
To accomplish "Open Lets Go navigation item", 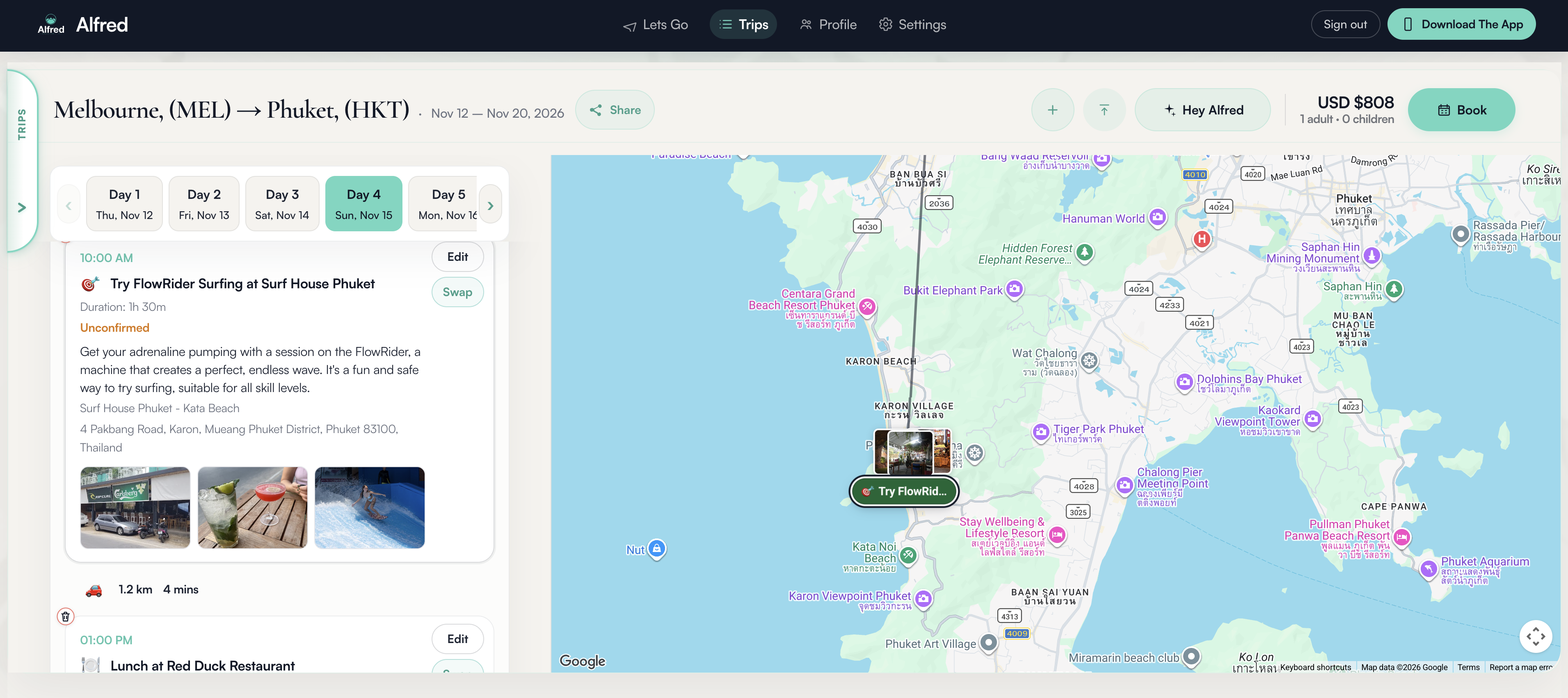I will click(656, 25).
